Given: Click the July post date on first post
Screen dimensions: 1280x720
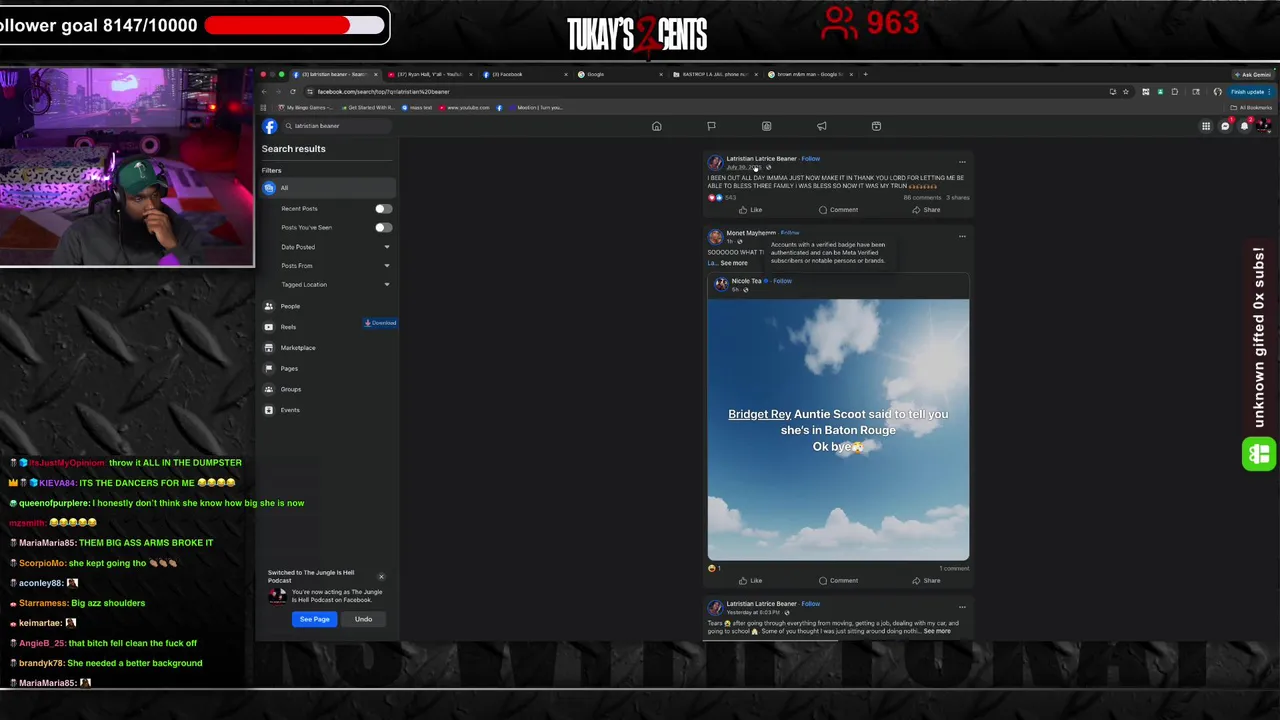Looking at the screenshot, I should 744,167.
